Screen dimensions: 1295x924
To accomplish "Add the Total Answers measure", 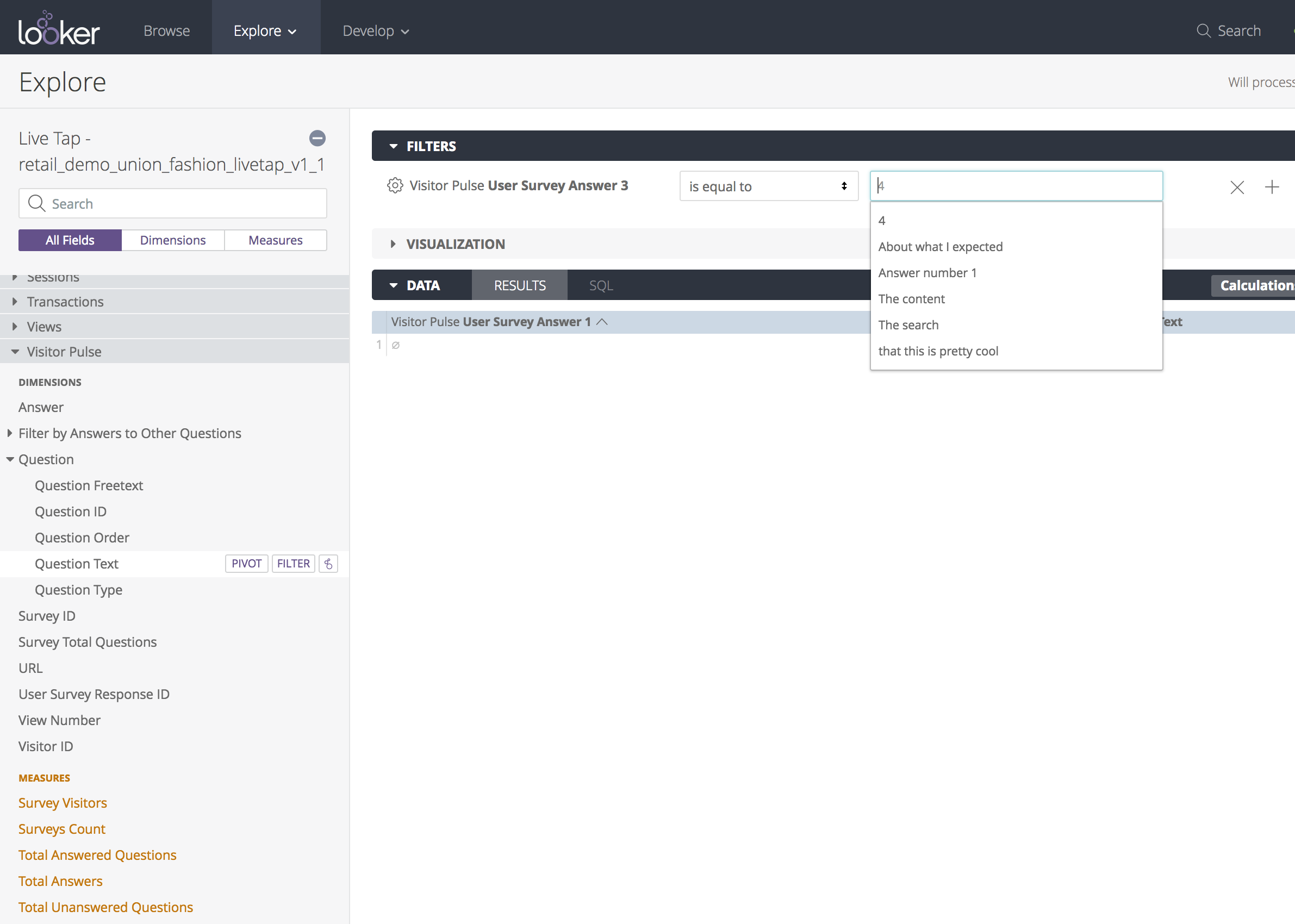I will (x=60, y=882).
